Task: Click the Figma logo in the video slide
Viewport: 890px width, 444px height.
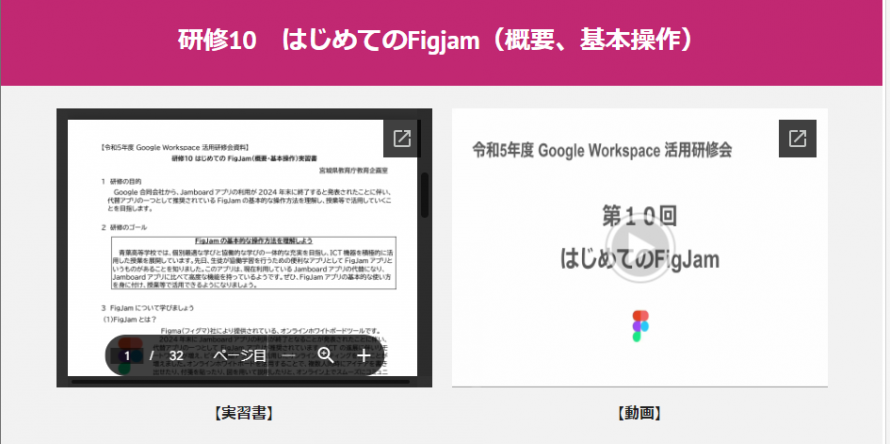Action: click(640, 326)
